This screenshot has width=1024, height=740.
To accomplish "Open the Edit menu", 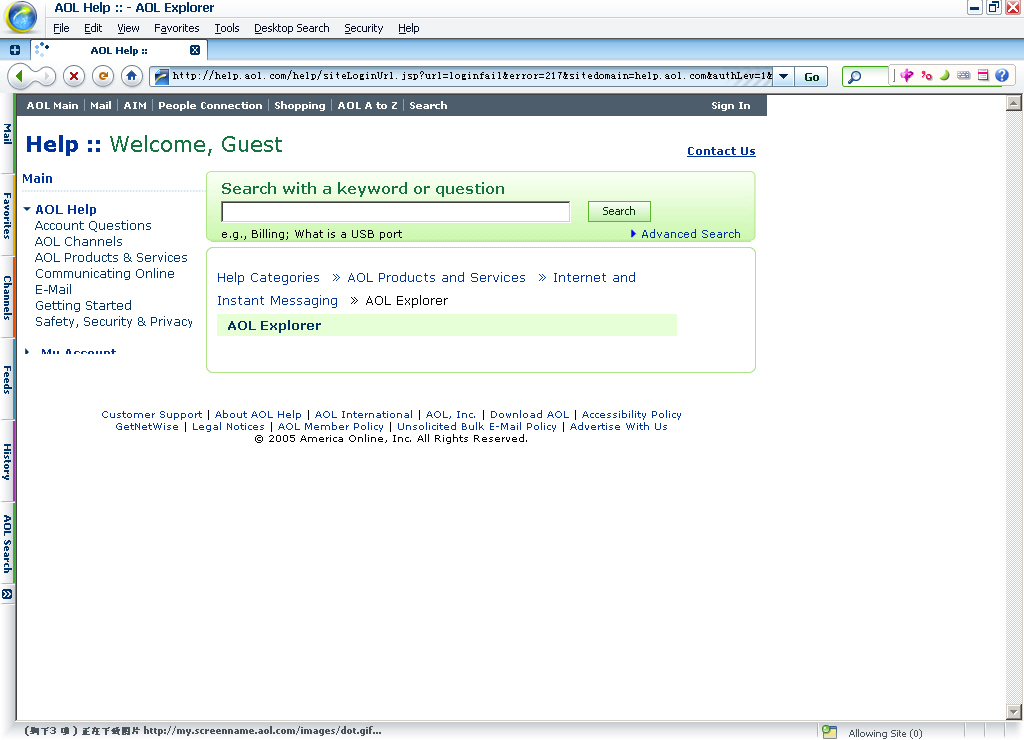I will [93, 28].
